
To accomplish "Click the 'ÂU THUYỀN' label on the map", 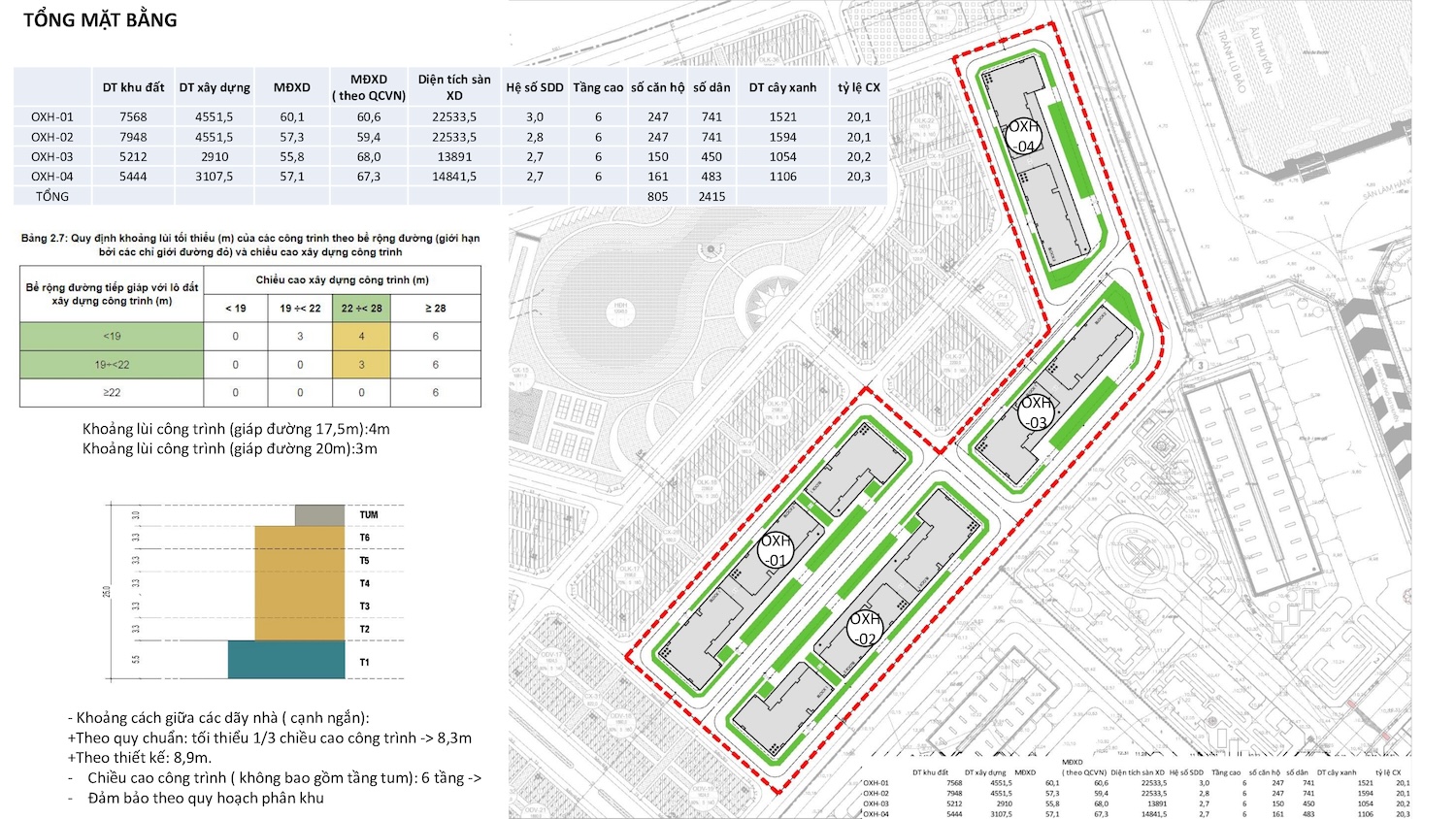I will coord(1260,49).
